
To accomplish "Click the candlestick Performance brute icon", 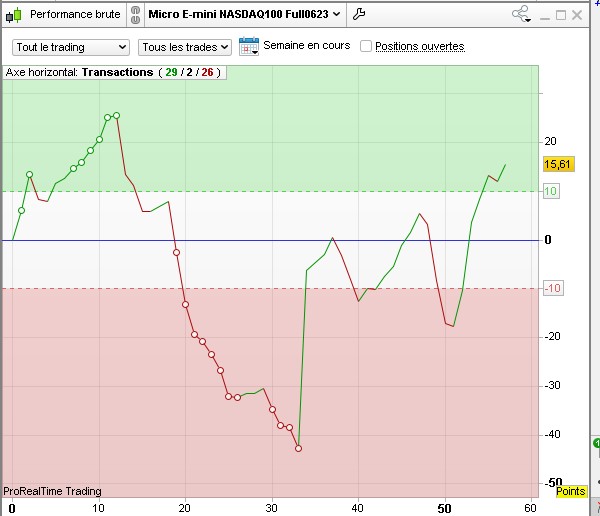I will click(13, 15).
